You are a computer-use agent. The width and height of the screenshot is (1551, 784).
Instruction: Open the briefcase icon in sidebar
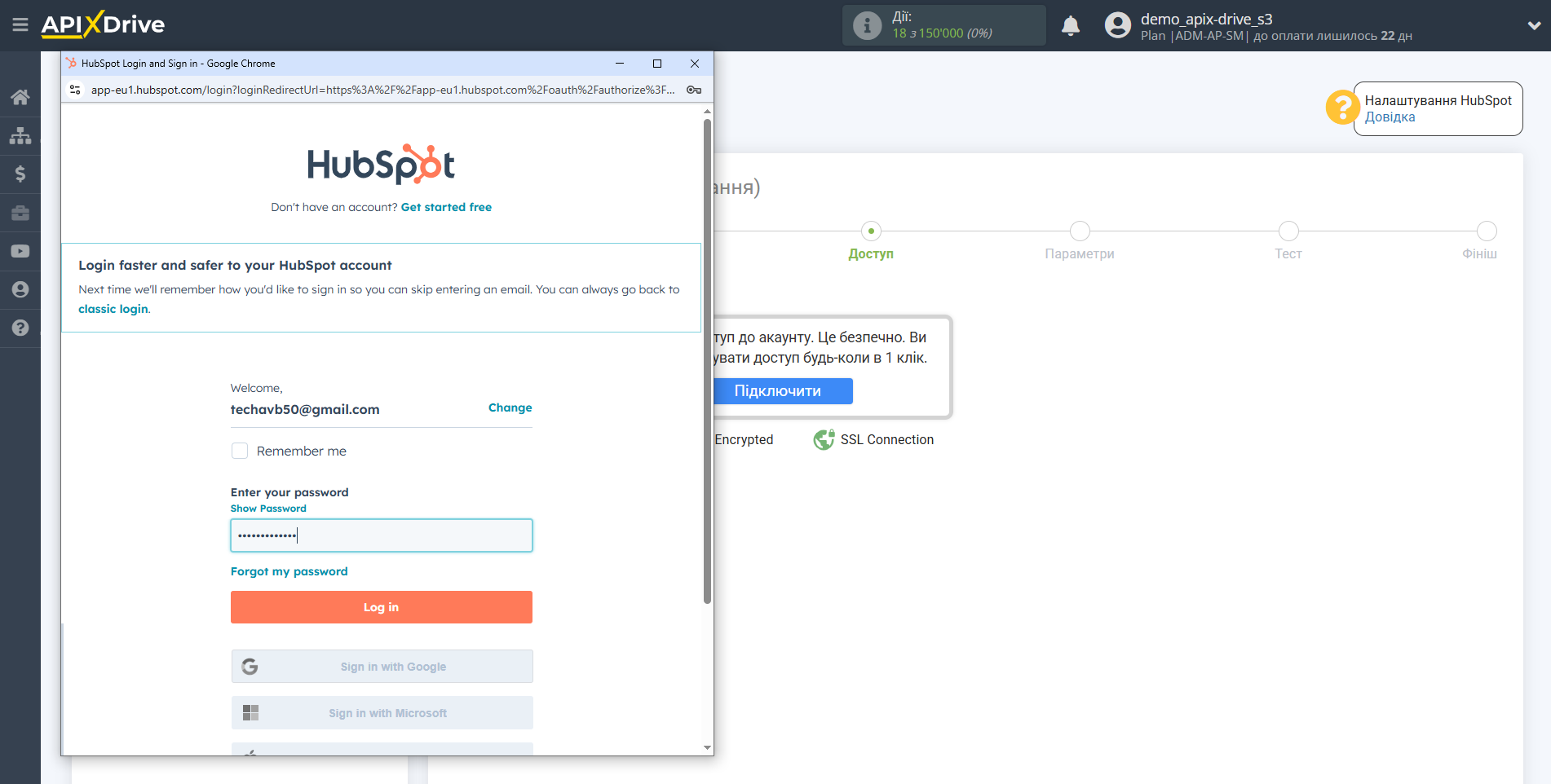(x=20, y=213)
